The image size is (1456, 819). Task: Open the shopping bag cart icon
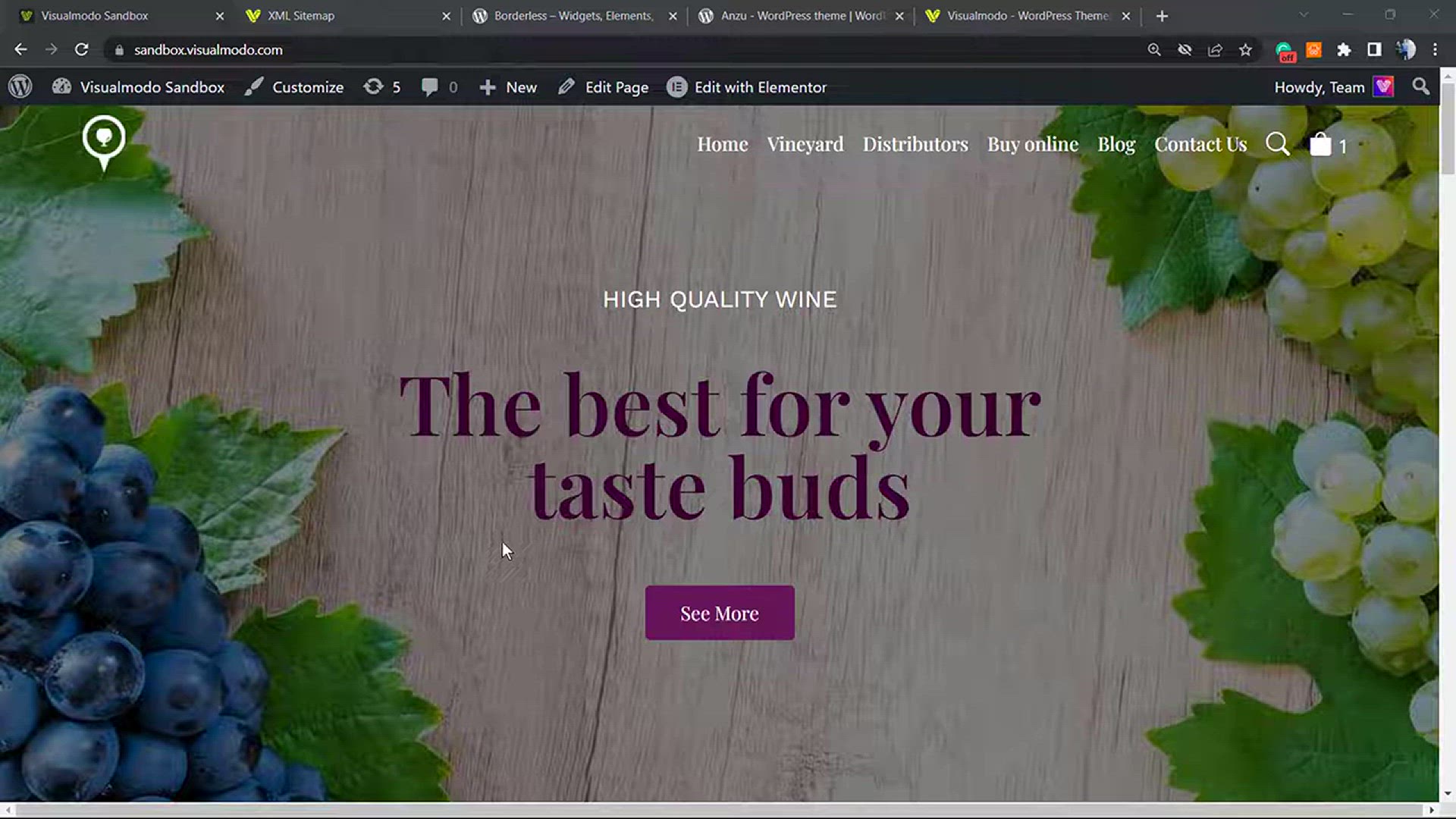pos(1320,144)
